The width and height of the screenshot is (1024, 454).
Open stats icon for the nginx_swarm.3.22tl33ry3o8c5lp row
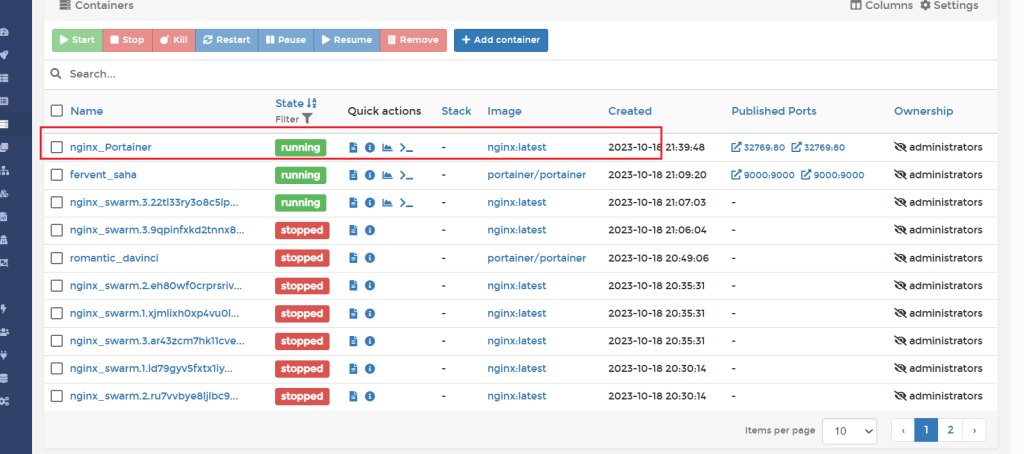387,202
